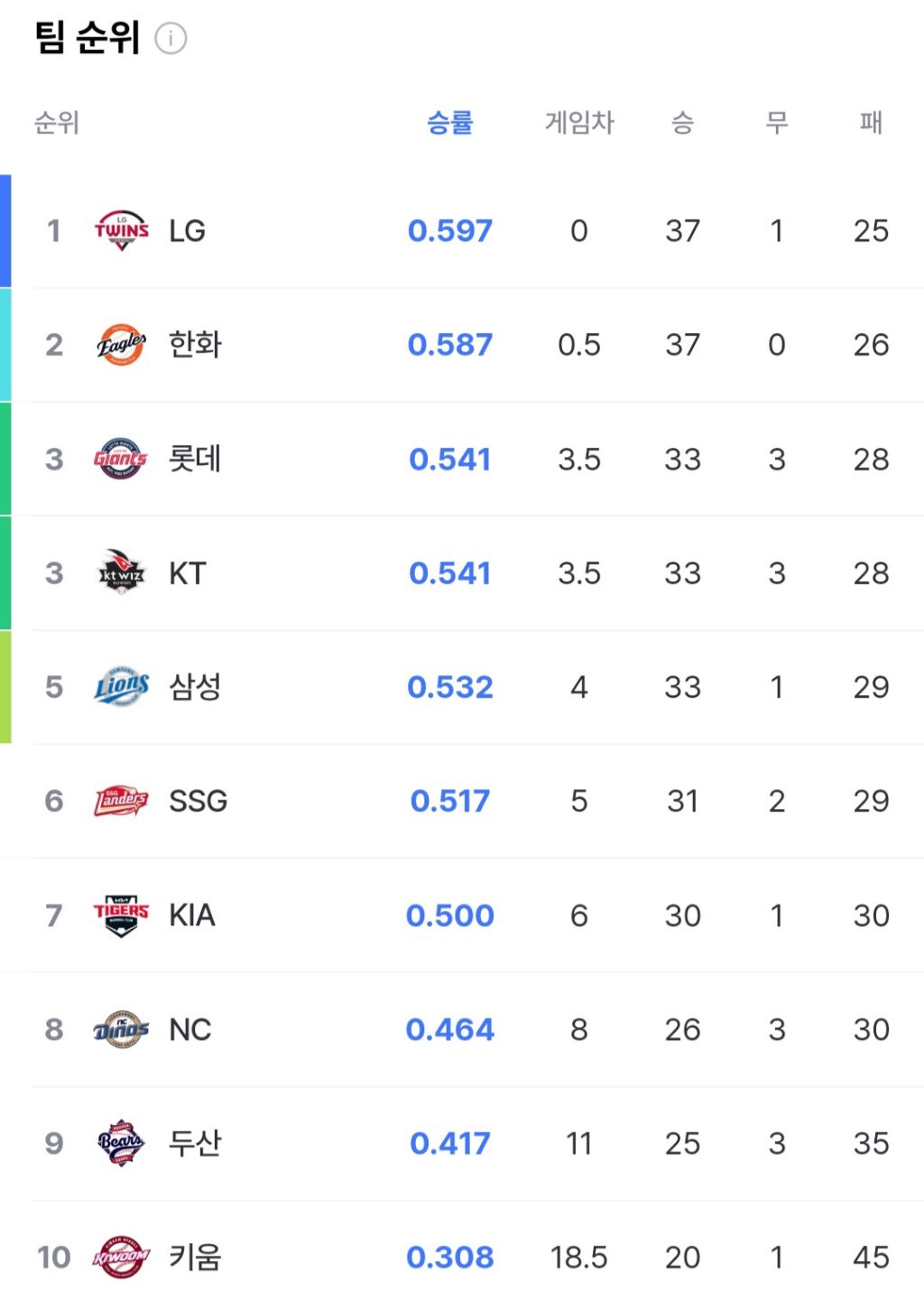Select the 패 losses column header
Image resolution: width=924 pixels, height=1309 pixels.
pos(871,123)
